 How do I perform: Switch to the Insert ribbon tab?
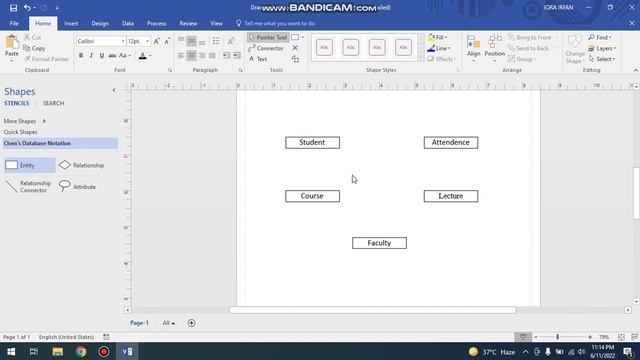tap(71, 24)
